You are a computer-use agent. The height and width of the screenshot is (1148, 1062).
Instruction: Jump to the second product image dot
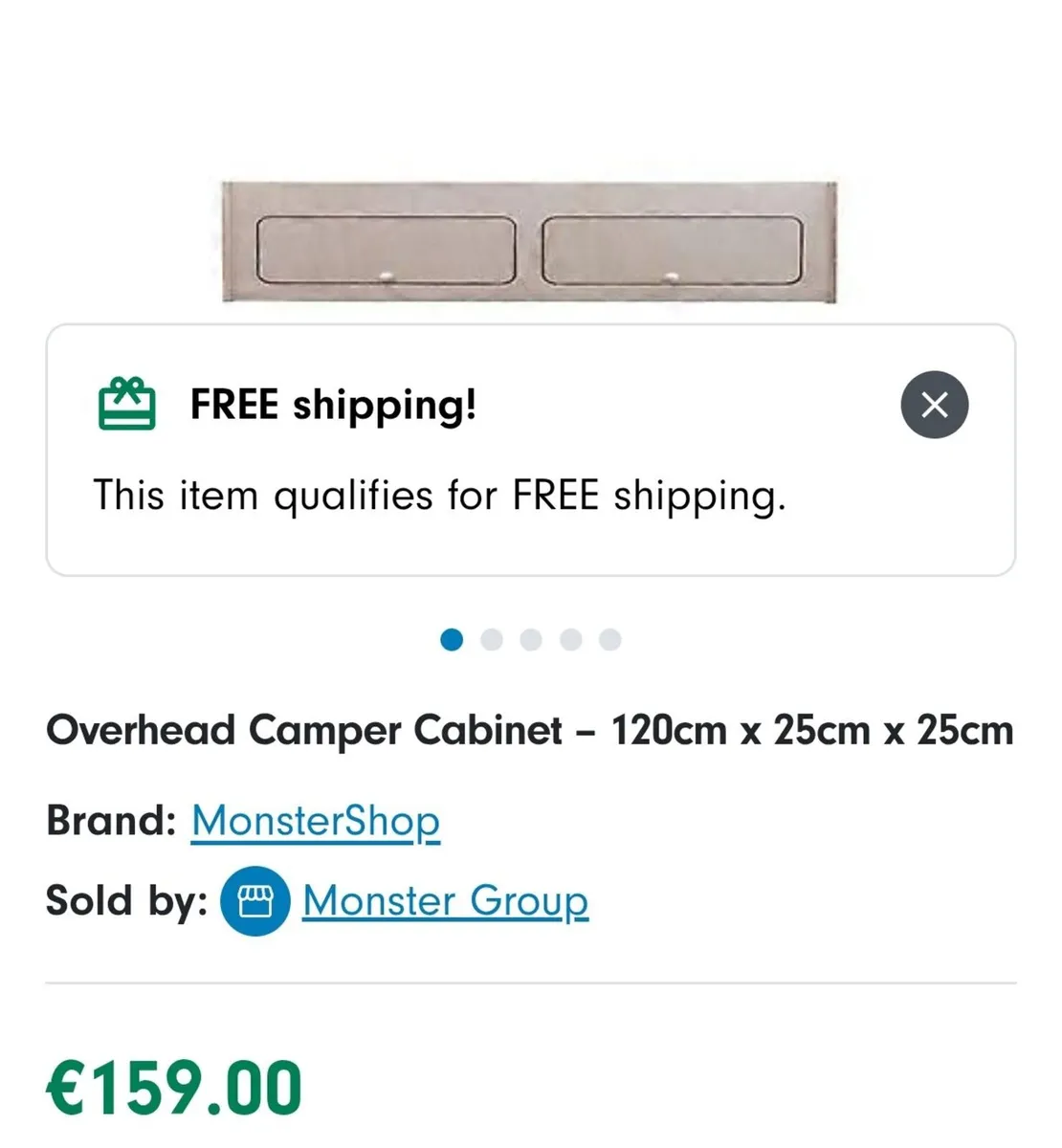[492, 640]
